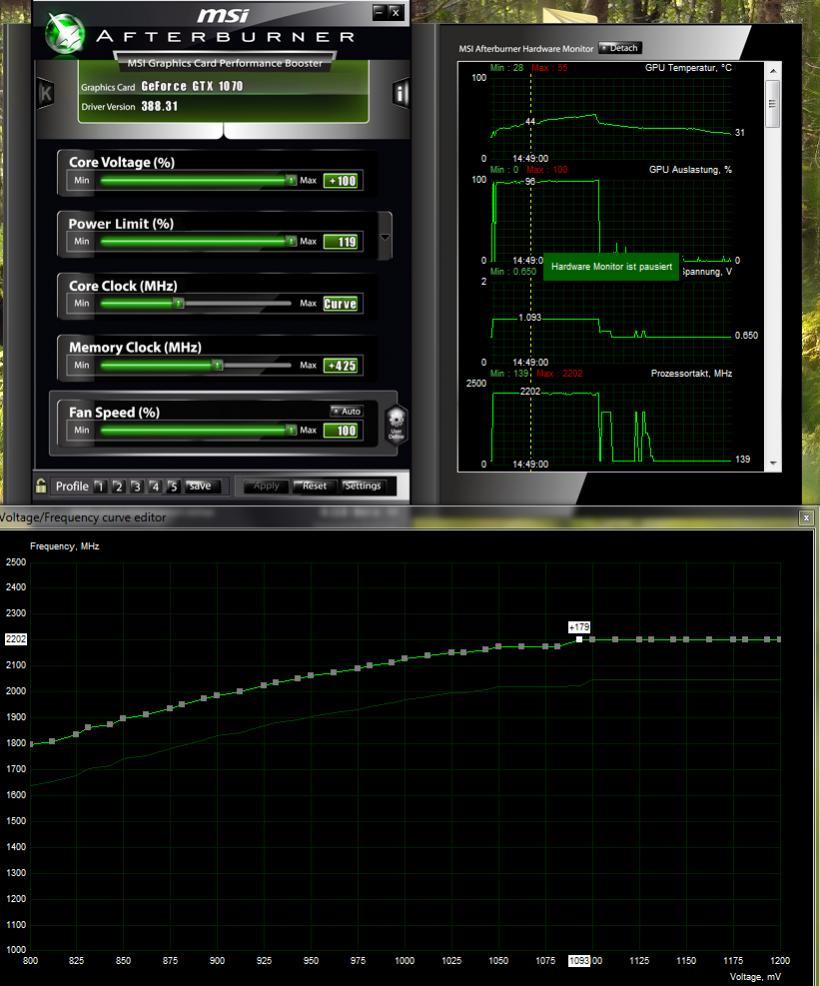Screen dimensions: 820x986
Task: Open the Settings button
Action: point(363,485)
